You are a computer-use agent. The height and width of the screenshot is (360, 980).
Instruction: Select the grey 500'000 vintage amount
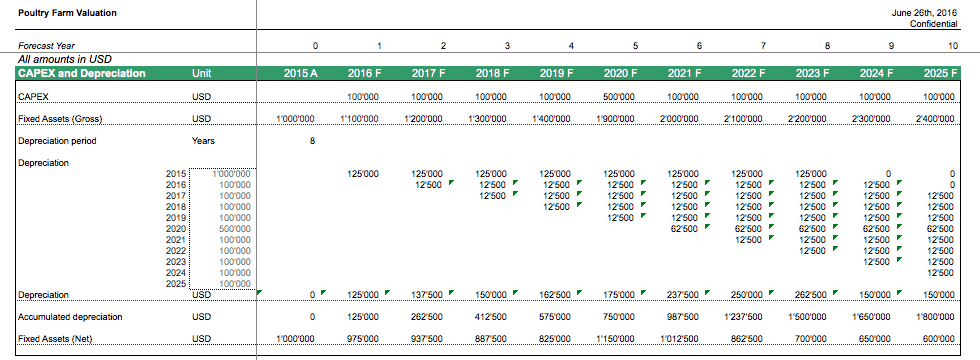pos(235,229)
